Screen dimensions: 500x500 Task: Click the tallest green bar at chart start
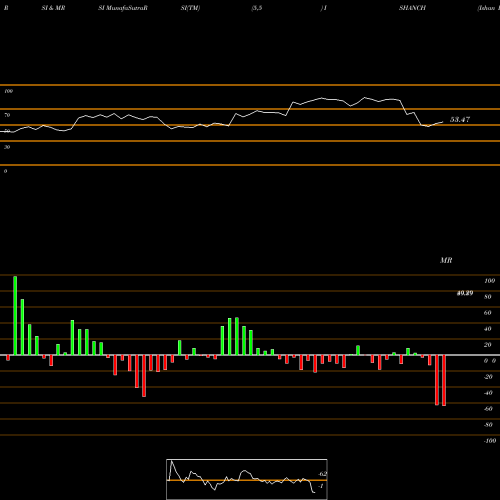click(15, 316)
